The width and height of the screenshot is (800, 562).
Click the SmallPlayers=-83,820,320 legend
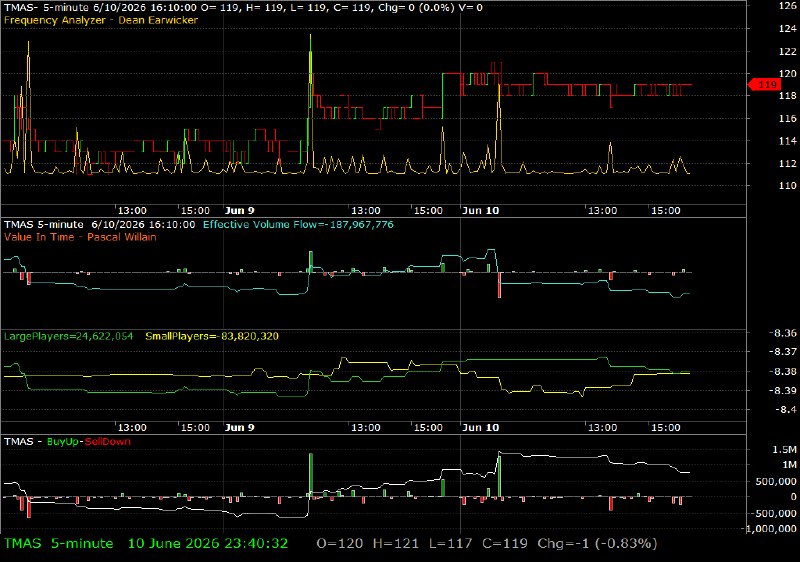(x=212, y=336)
